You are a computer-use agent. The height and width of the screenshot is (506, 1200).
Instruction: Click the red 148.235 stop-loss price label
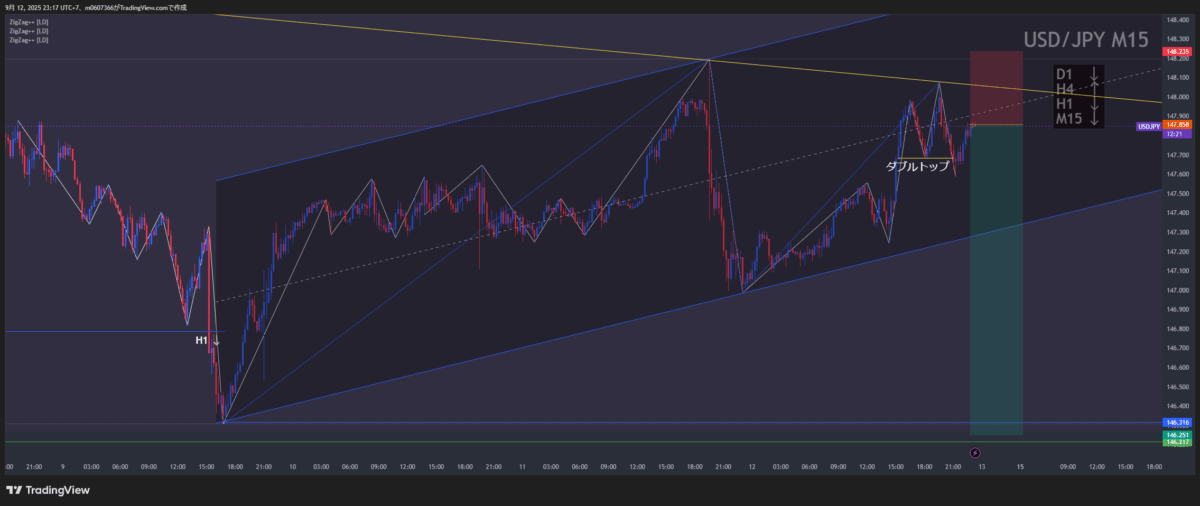point(1176,51)
